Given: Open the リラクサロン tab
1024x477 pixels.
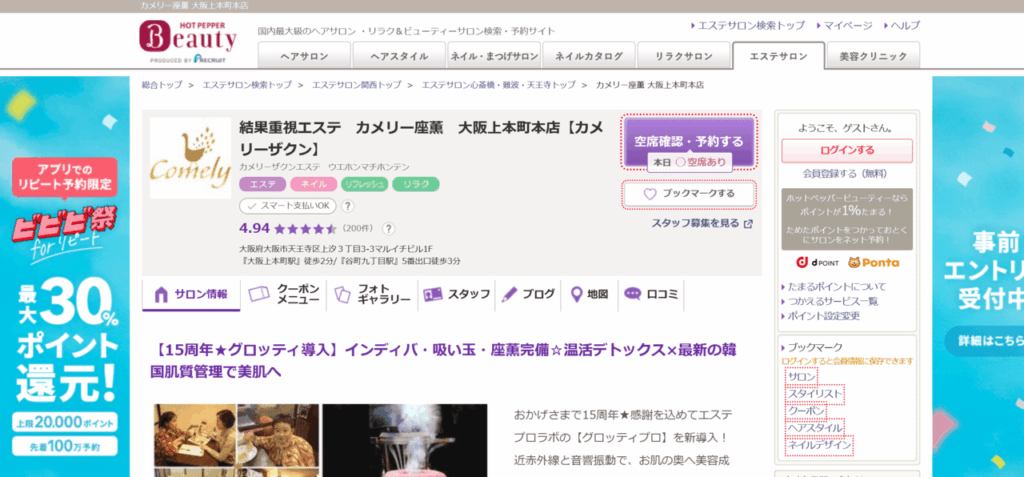Looking at the screenshot, I should 684,56.
